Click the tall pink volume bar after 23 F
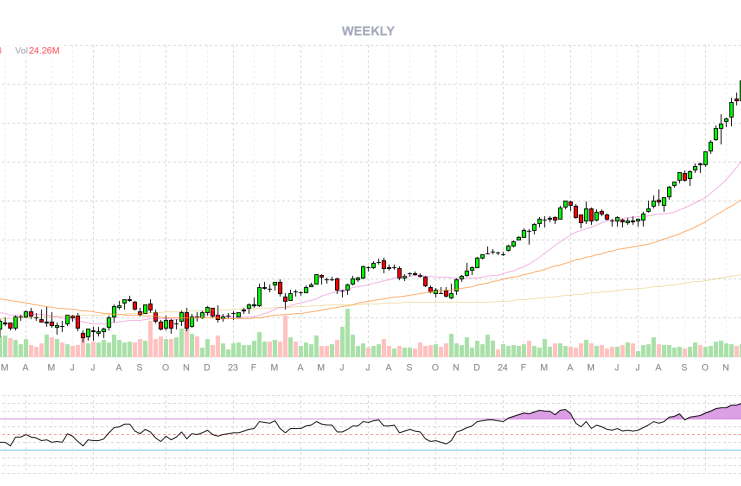 coord(285,336)
